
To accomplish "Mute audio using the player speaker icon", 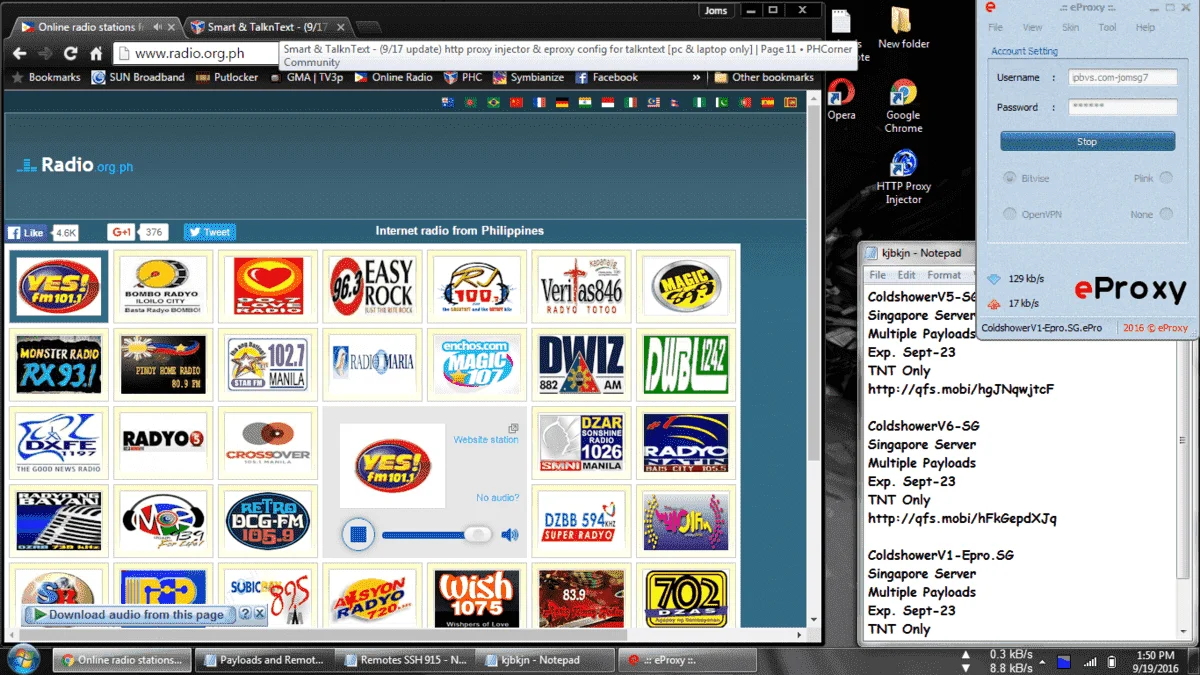I will [510, 535].
